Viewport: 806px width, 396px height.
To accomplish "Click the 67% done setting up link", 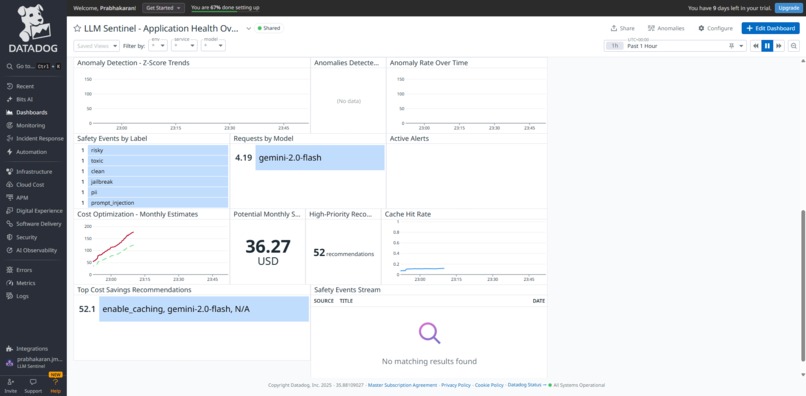I will click(225, 8).
